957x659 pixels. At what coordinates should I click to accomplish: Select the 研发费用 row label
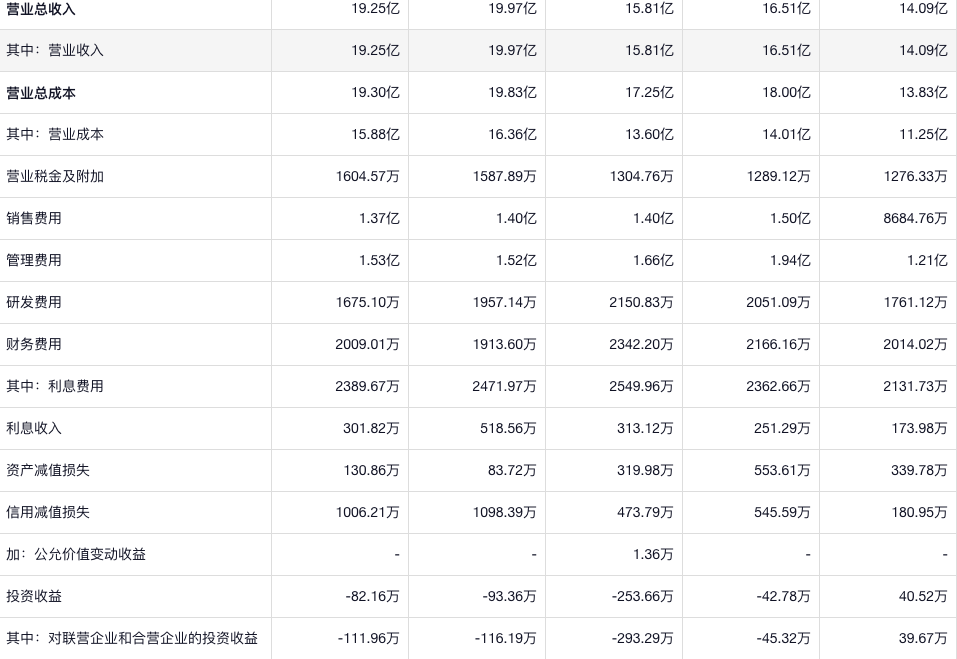pos(34,302)
